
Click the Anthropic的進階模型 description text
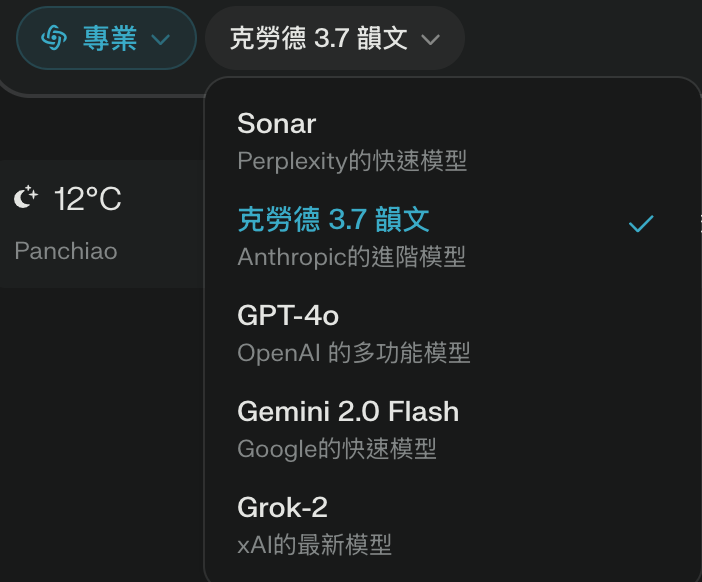351,257
